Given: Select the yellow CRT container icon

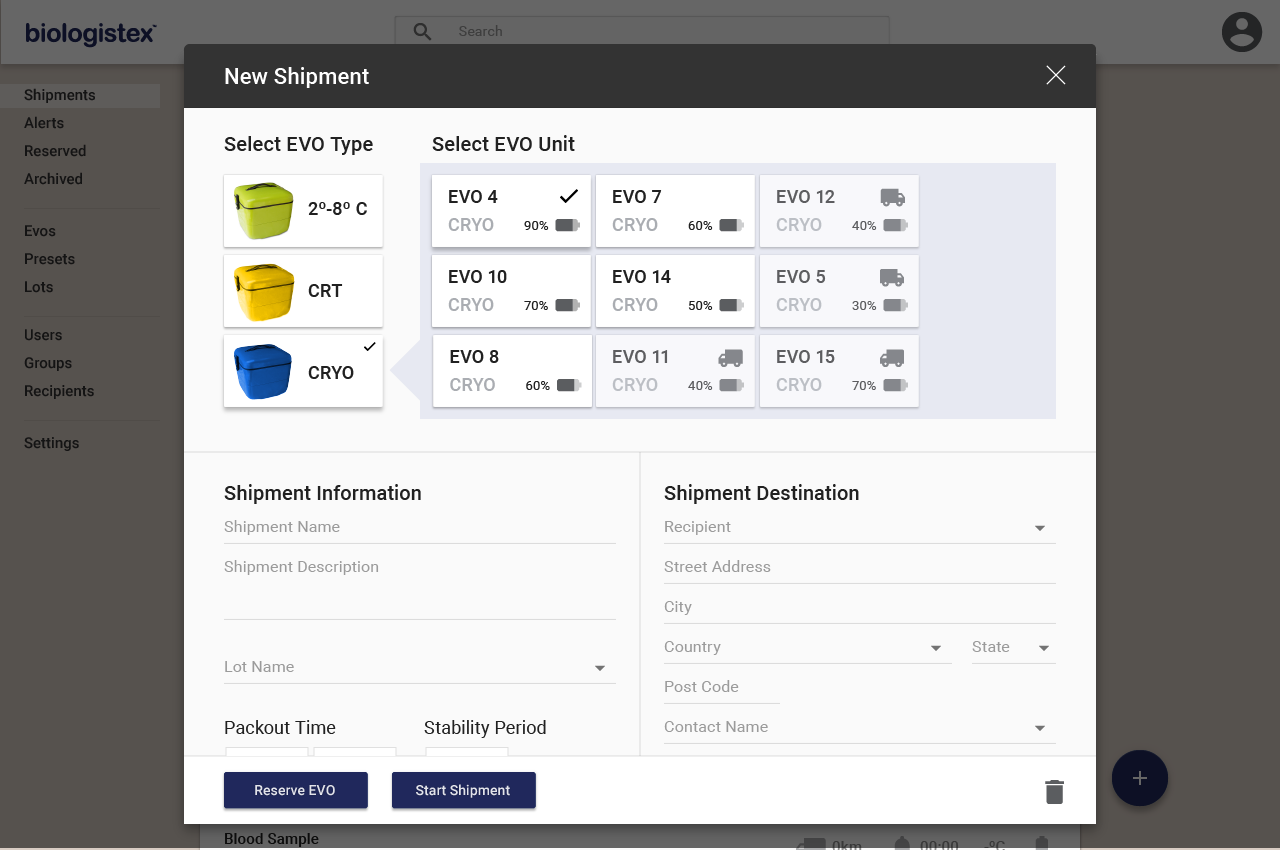Looking at the screenshot, I should pyautogui.click(x=262, y=290).
